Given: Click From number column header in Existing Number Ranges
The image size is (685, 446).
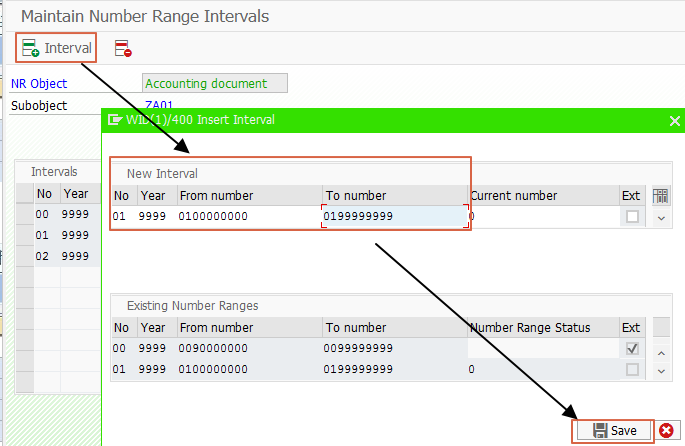Looking at the screenshot, I should pos(249,328).
